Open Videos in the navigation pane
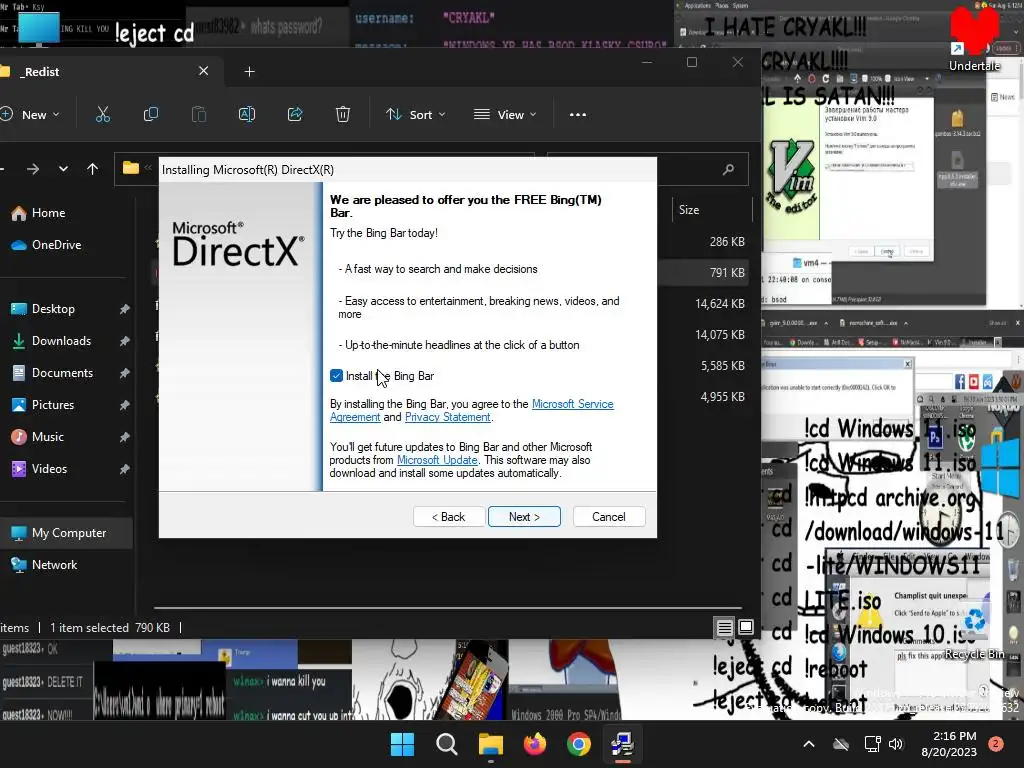1024x768 pixels. (x=49, y=469)
